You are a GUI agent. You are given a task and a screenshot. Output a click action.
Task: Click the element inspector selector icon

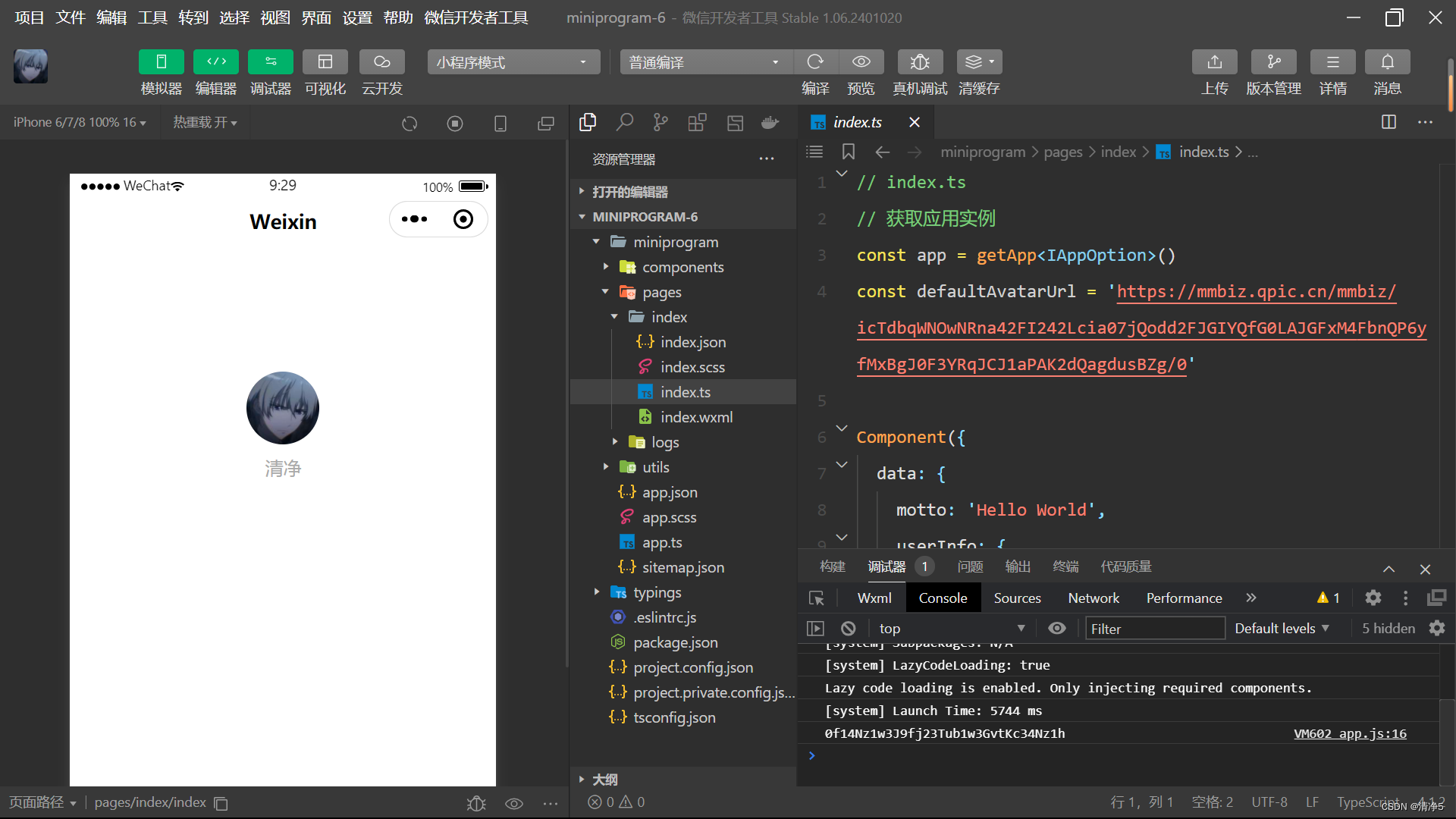tap(817, 598)
